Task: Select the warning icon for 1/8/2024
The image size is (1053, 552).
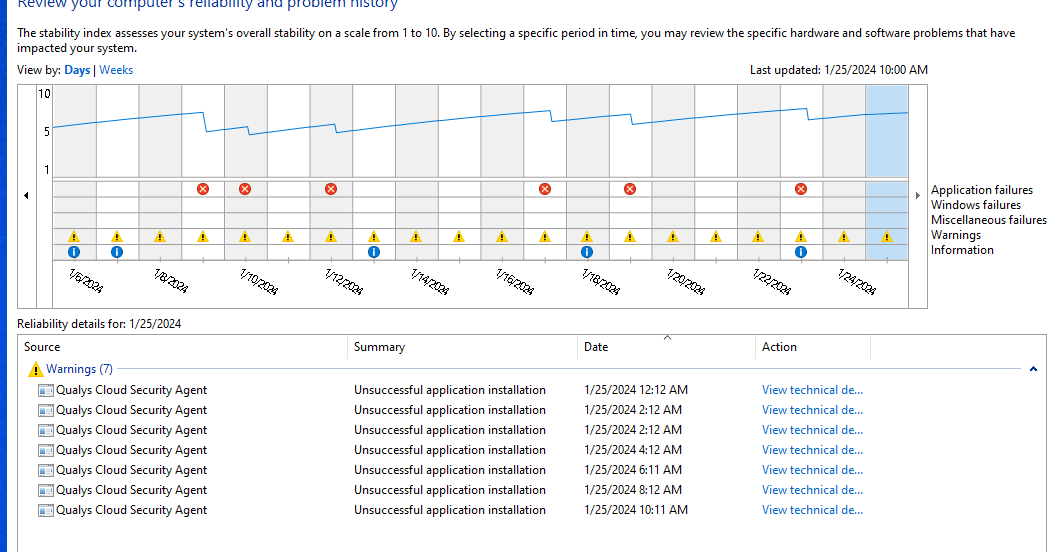Action: [x=160, y=236]
